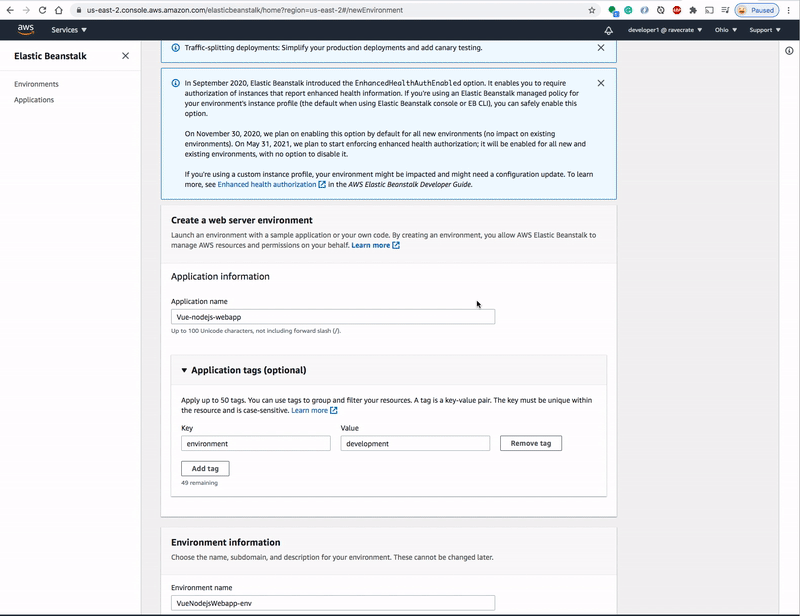
Task: Close the Elastic Beanstalk side panel
Action: pyautogui.click(x=126, y=56)
